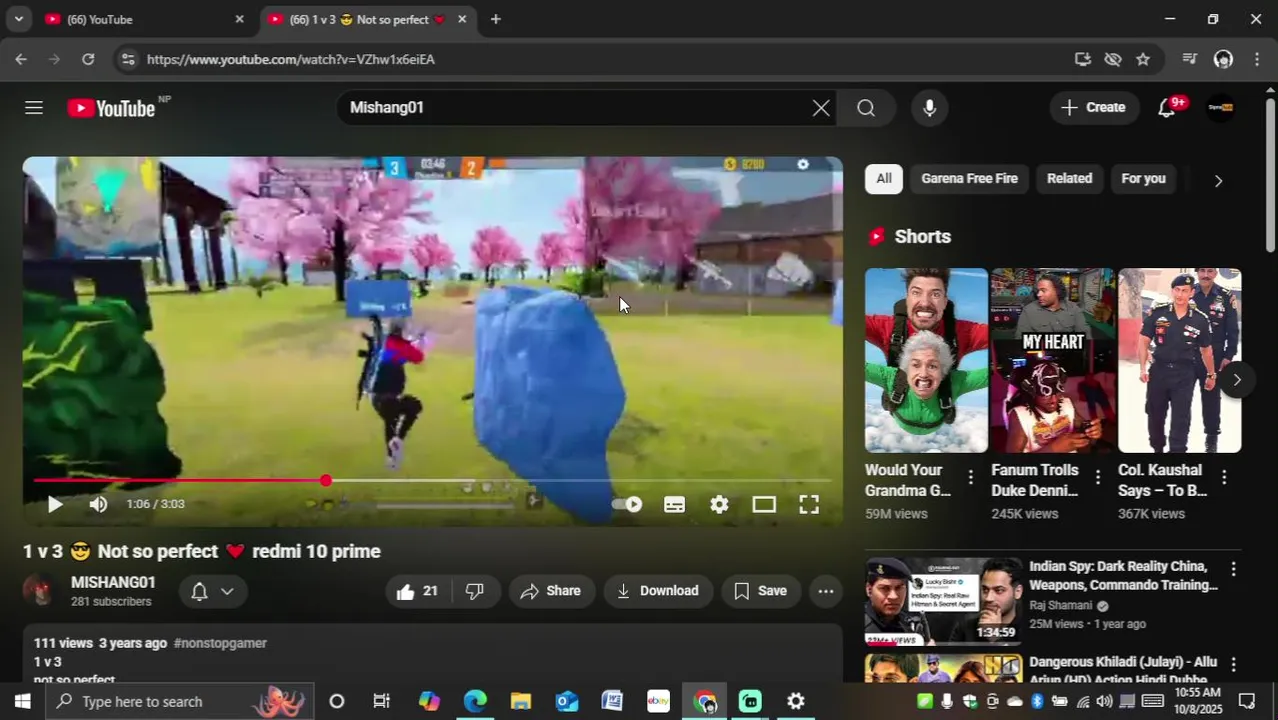Open the Settings gear in the taskbar

click(x=796, y=702)
